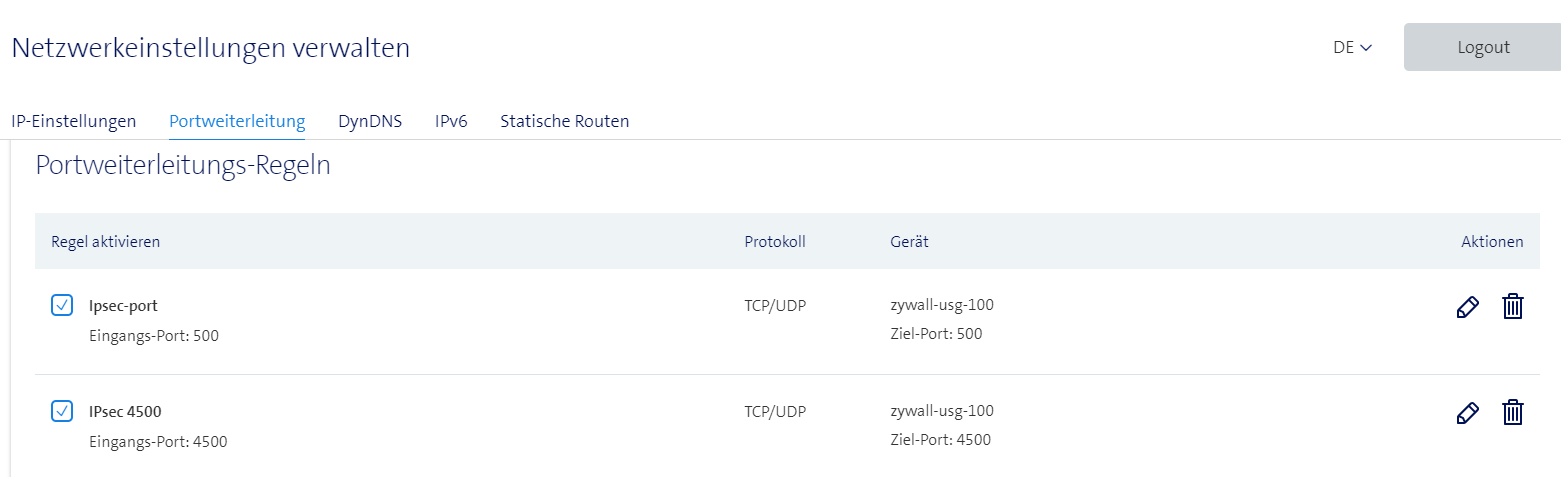Show the Statische Routen tab
This screenshot has width=1561, height=477.
click(x=564, y=122)
